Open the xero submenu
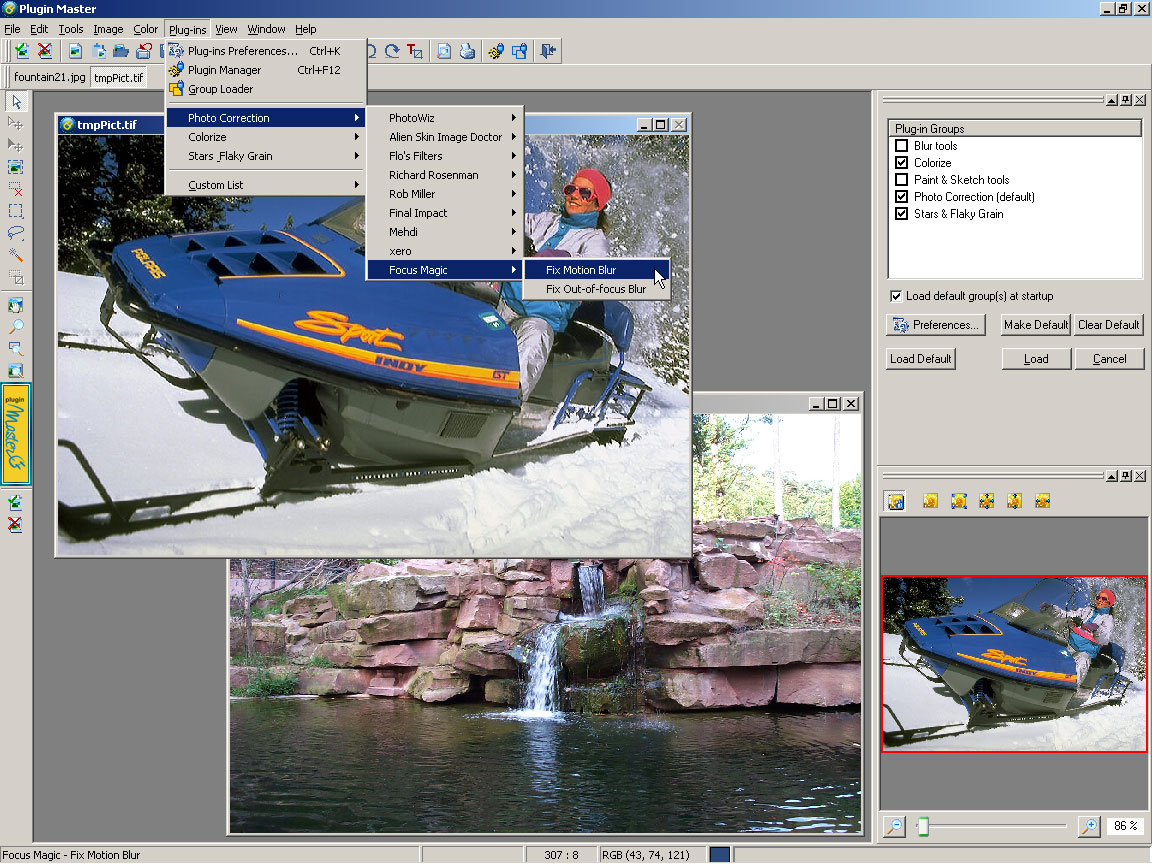1152x864 pixels. [x=444, y=251]
